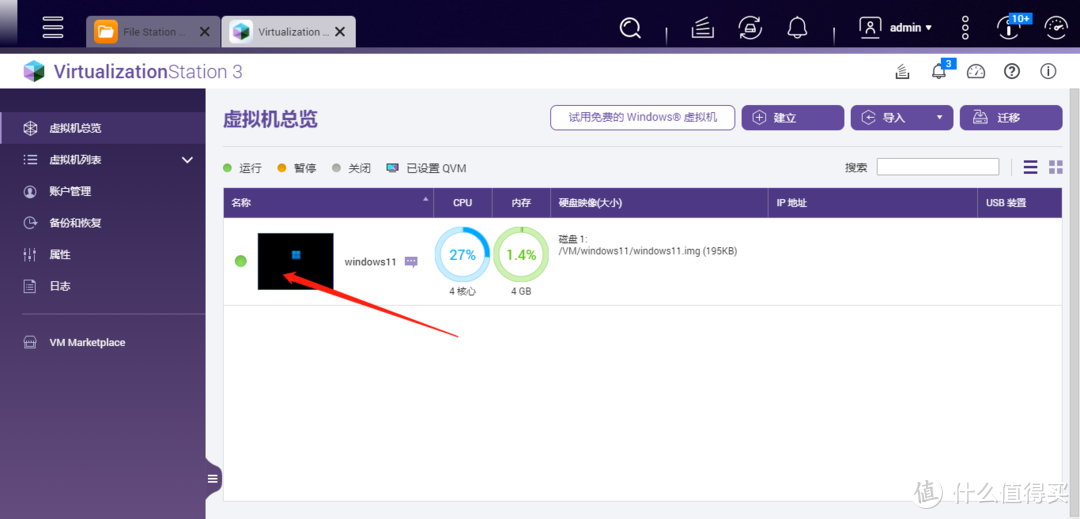
Task: Click the 建立 create button
Action: click(793, 118)
